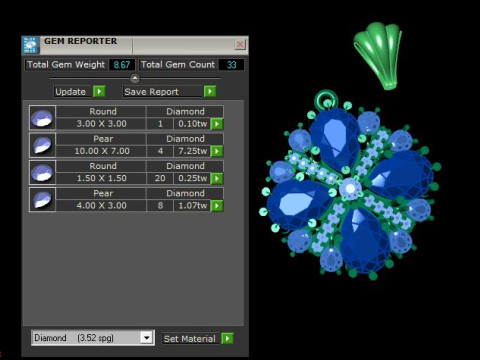Select the Round 1.50 X 1.50 gem thumbnail
480x360 pixels.
42,172
